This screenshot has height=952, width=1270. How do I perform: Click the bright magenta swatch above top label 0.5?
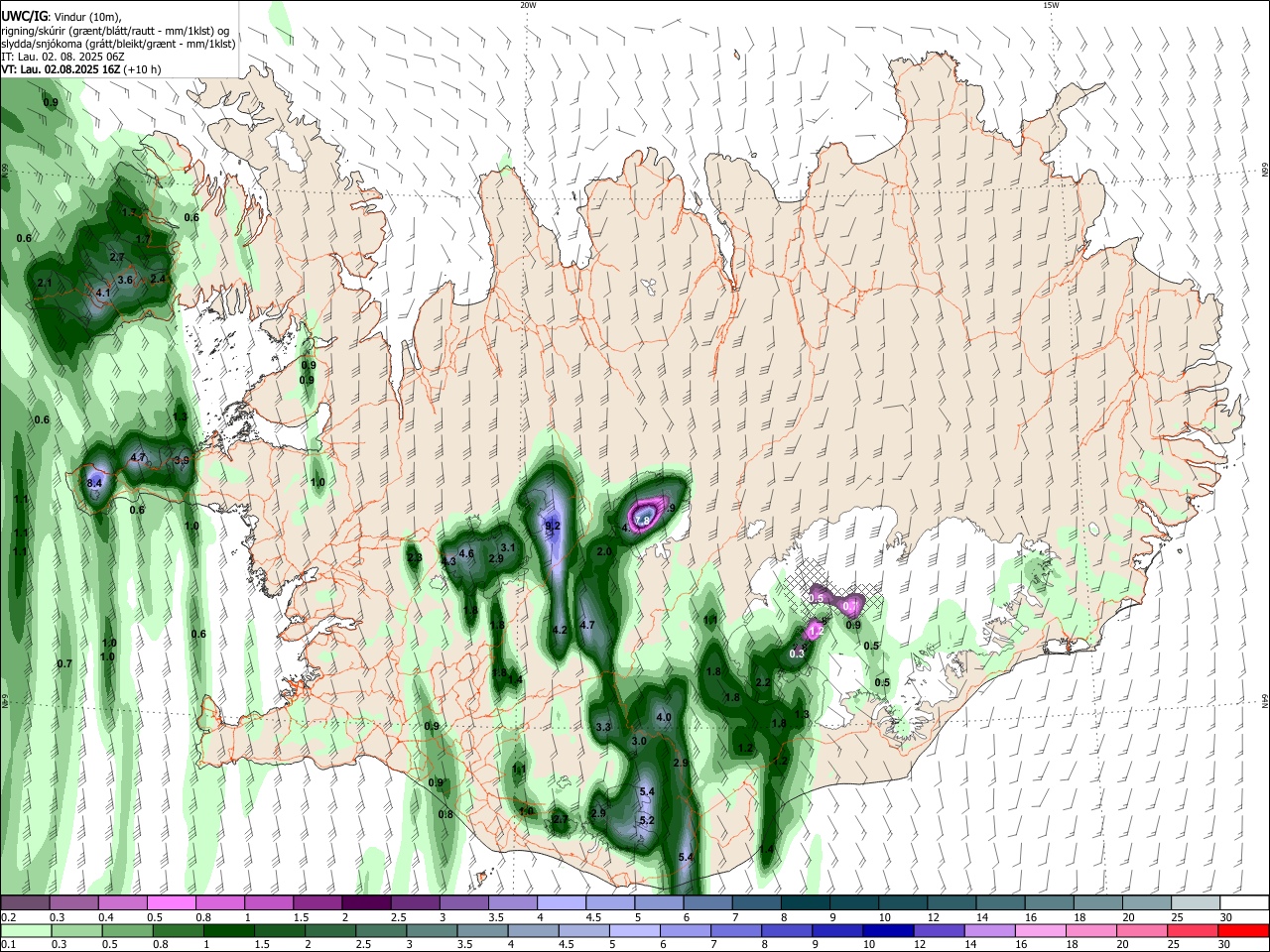click(171, 902)
